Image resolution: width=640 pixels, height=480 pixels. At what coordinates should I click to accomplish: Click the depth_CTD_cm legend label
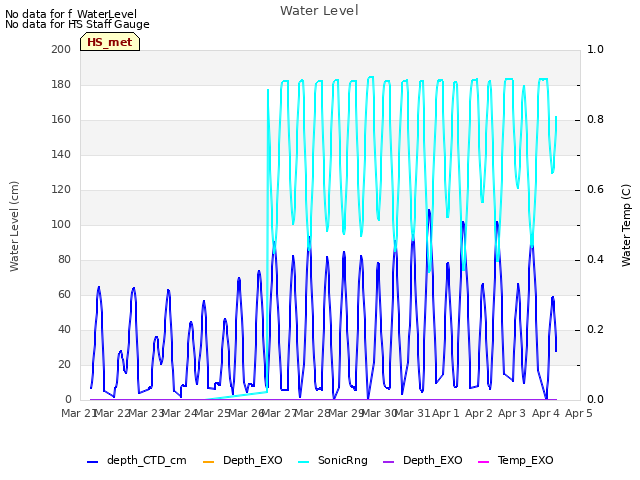pos(147,460)
